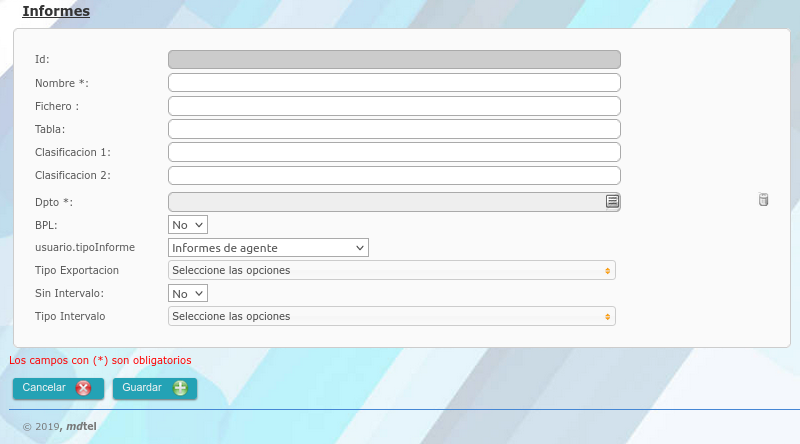Click the Fichero label
This screenshot has height=444, width=800.
tap(57, 106)
